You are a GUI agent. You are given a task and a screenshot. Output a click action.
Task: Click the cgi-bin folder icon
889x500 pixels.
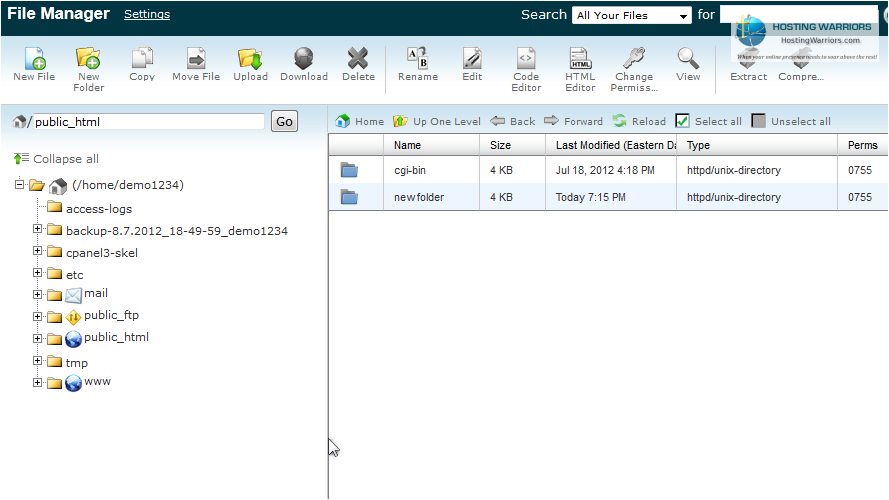click(349, 170)
